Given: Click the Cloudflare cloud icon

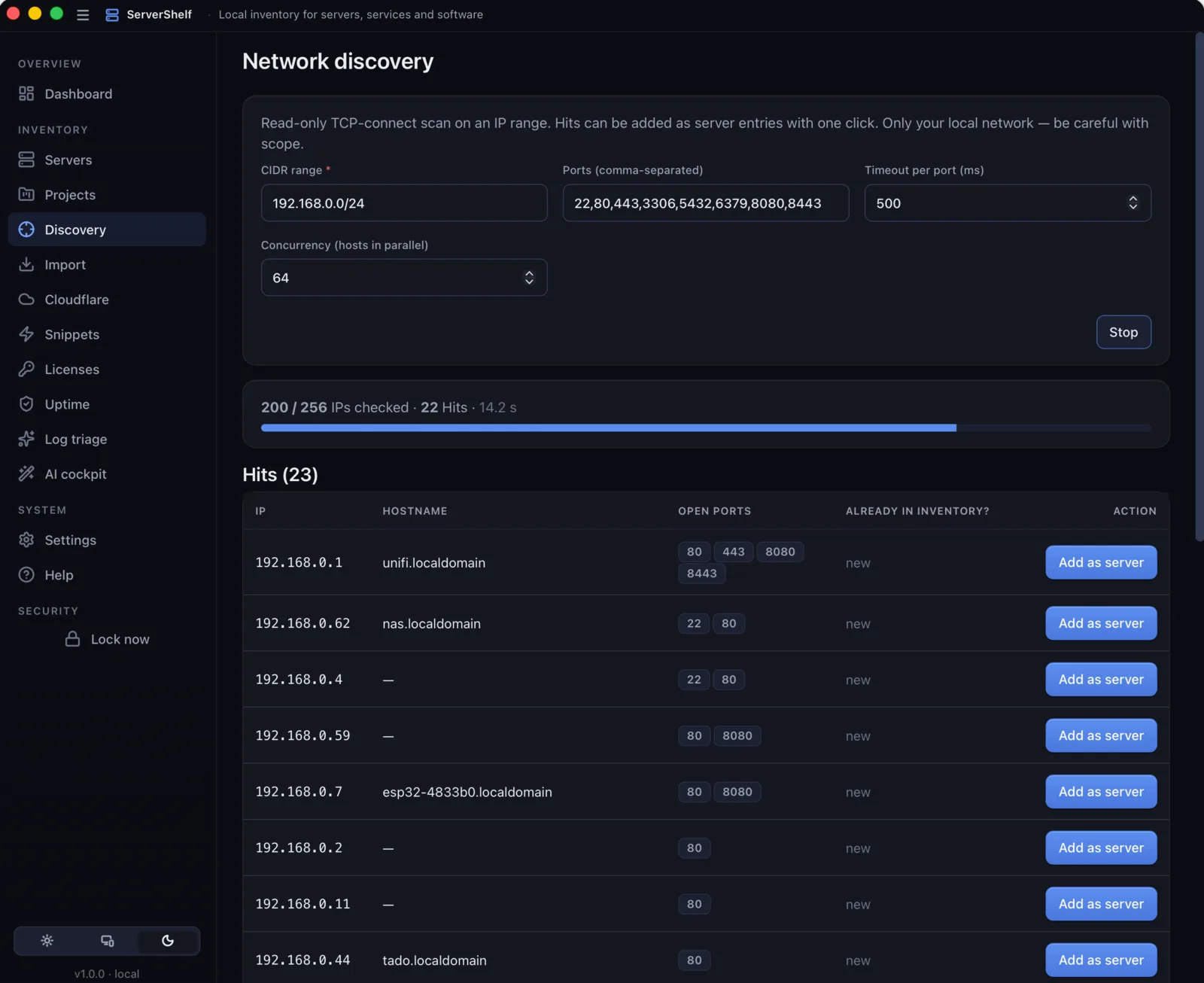Looking at the screenshot, I should (26, 300).
